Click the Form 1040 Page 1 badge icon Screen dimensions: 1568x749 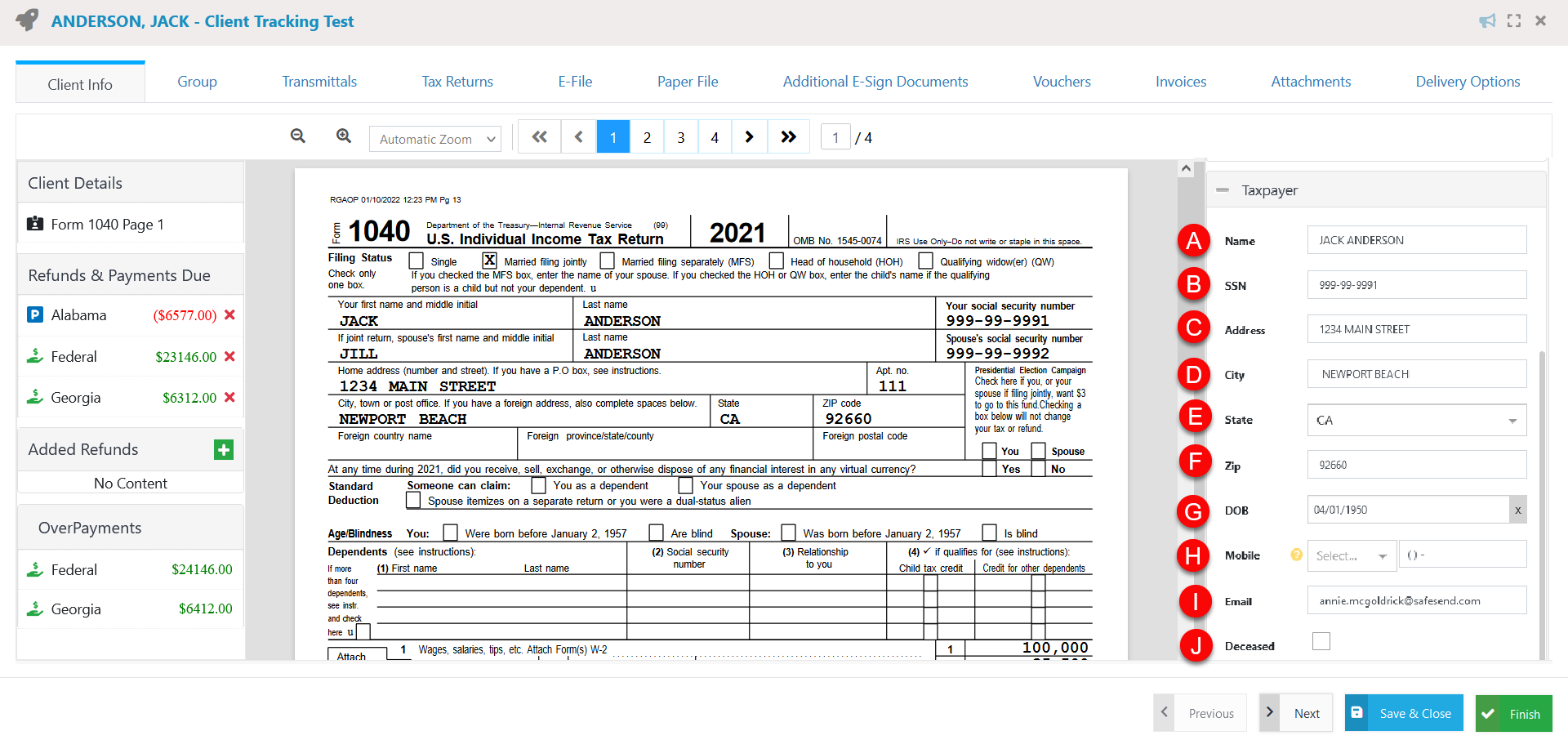[x=35, y=224]
